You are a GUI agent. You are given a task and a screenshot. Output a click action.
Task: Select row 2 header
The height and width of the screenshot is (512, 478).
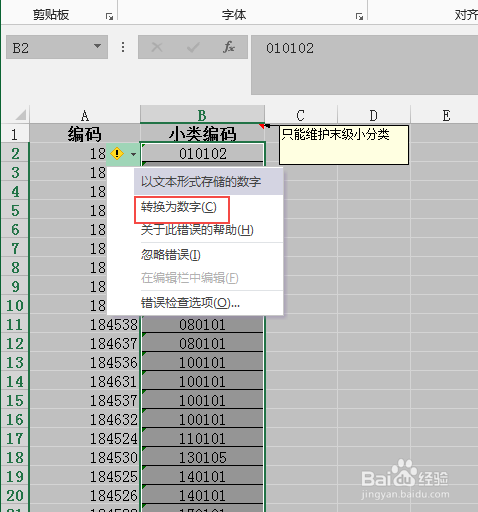(x=15, y=153)
